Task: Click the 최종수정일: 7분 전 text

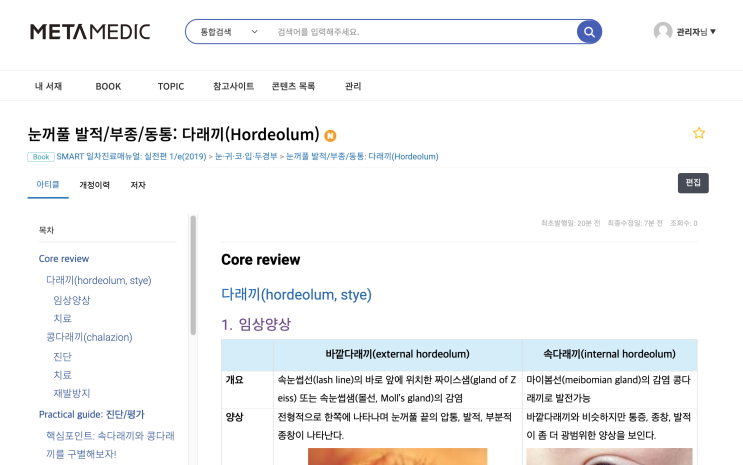Action: pyautogui.click(x=635, y=223)
